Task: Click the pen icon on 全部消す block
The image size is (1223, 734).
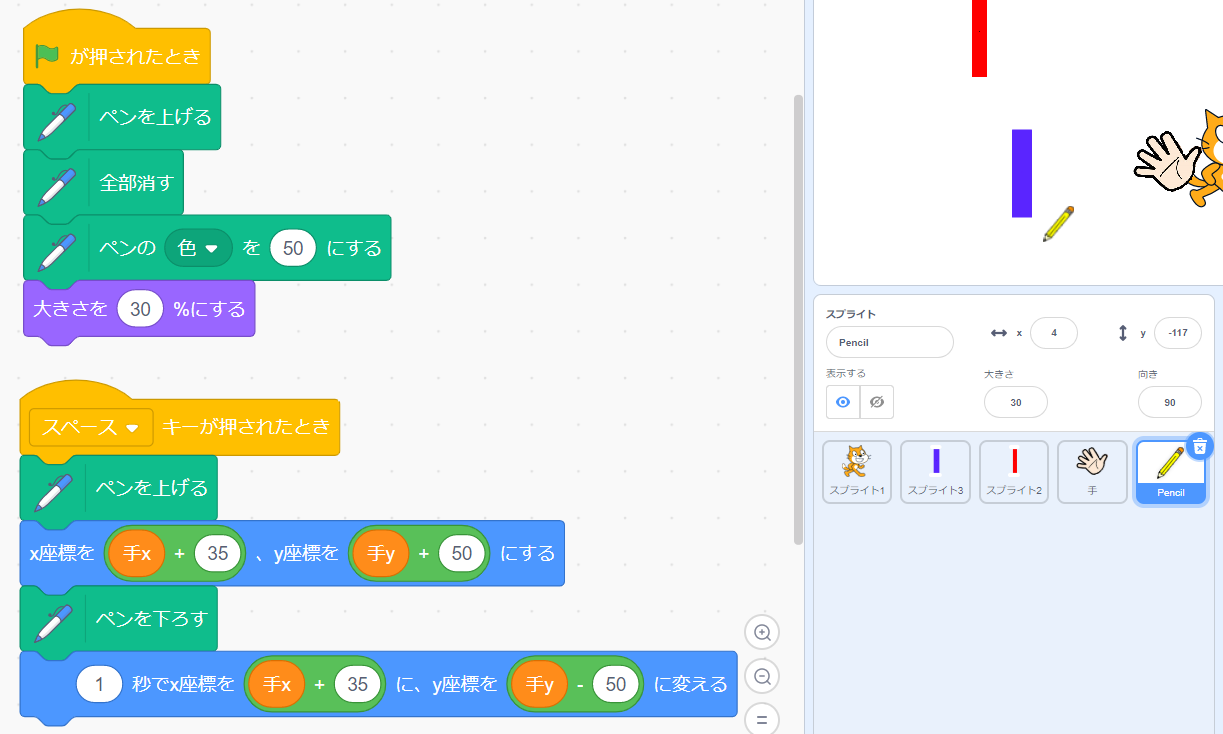Action: pos(56,184)
